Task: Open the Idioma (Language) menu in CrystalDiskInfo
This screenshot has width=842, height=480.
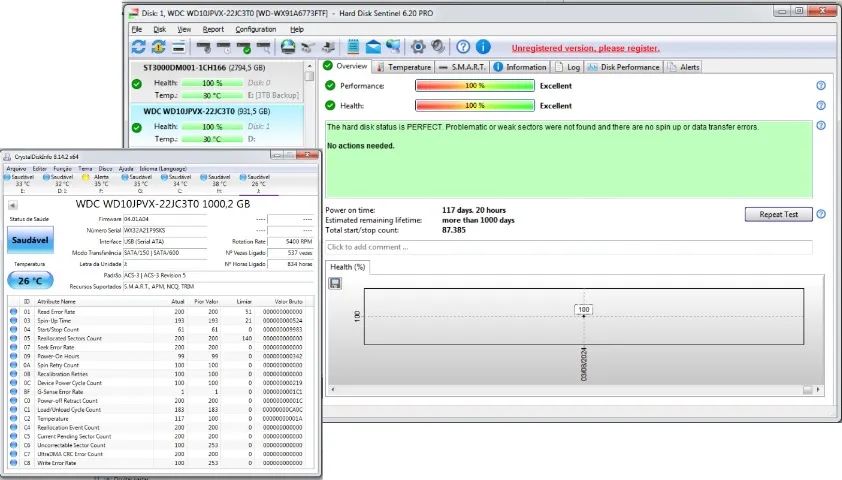Action: 161,169
